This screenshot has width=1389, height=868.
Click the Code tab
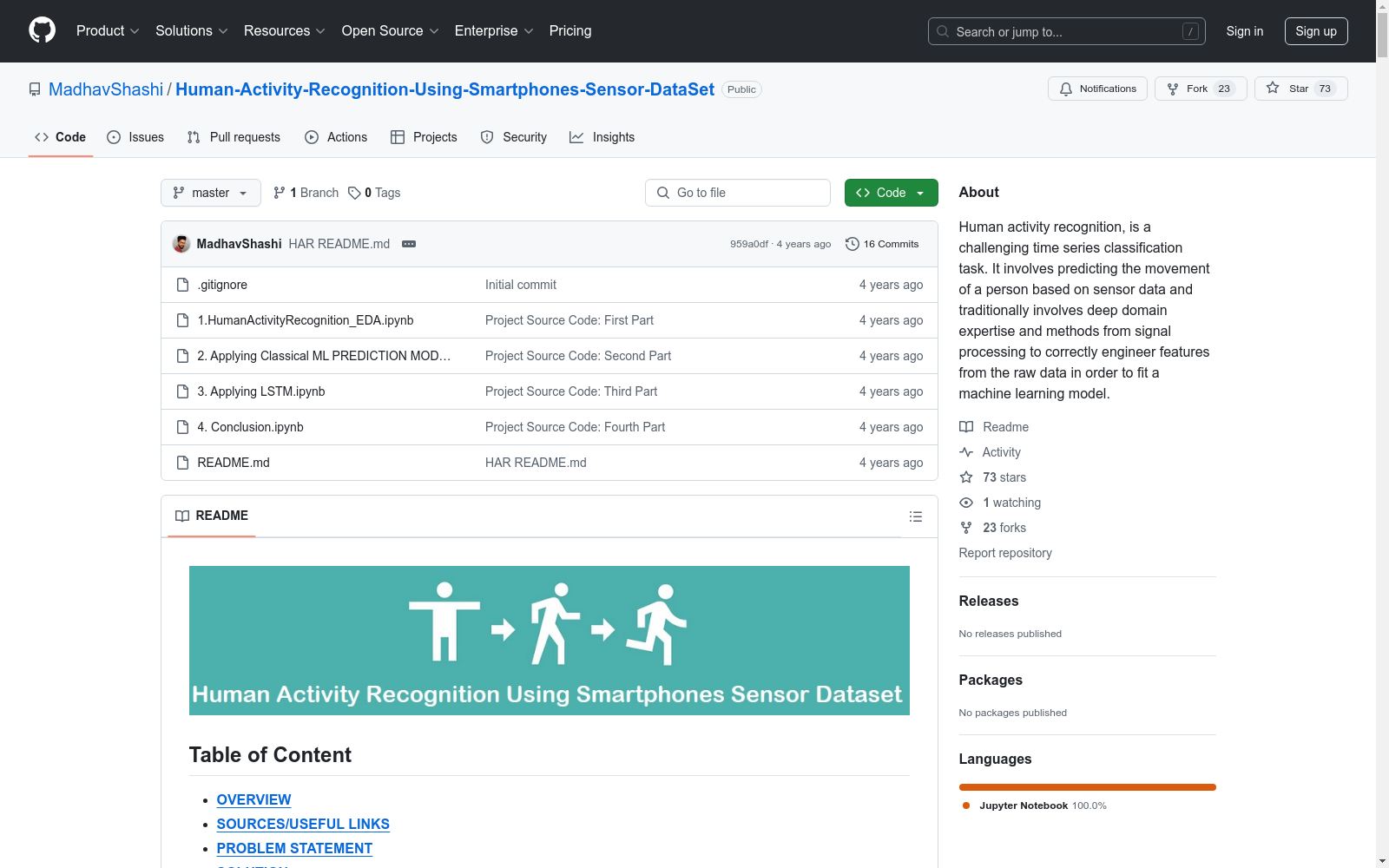pos(61,137)
